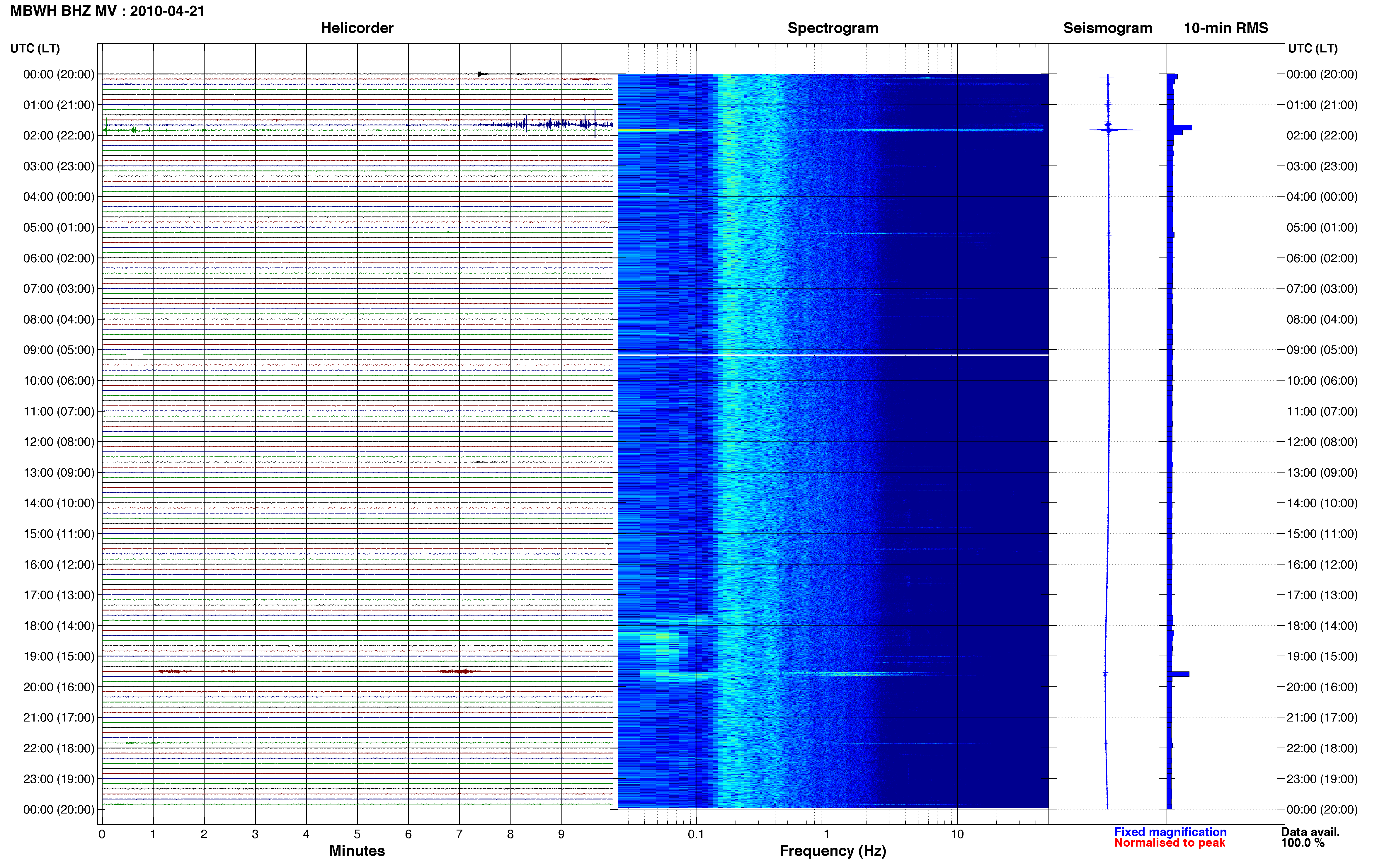Click the '10-min RMS' panel heading
Screen dimensions: 1389x868
[x=1225, y=28]
